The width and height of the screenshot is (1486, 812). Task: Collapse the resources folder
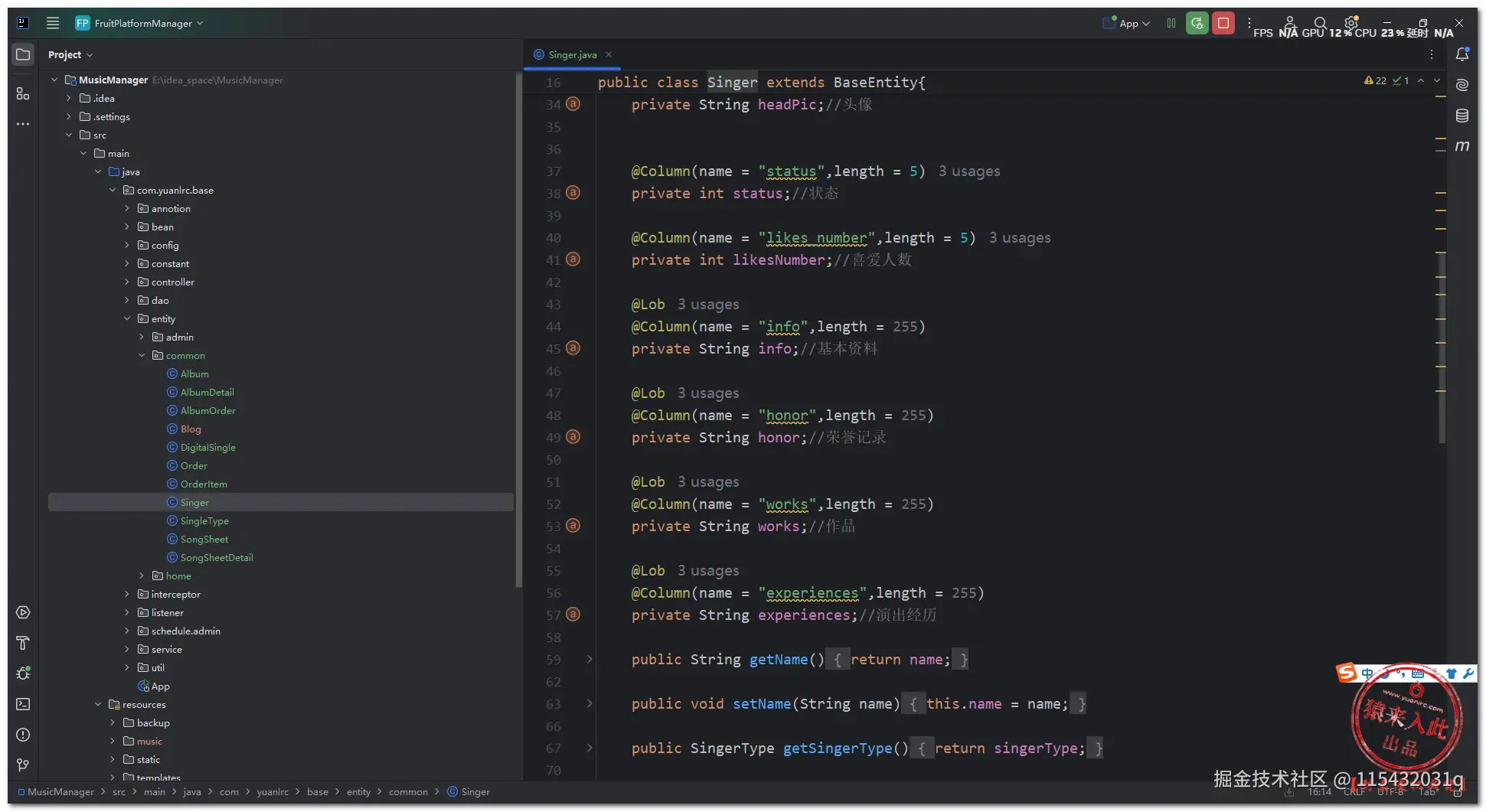pyautogui.click(x=98, y=704)
